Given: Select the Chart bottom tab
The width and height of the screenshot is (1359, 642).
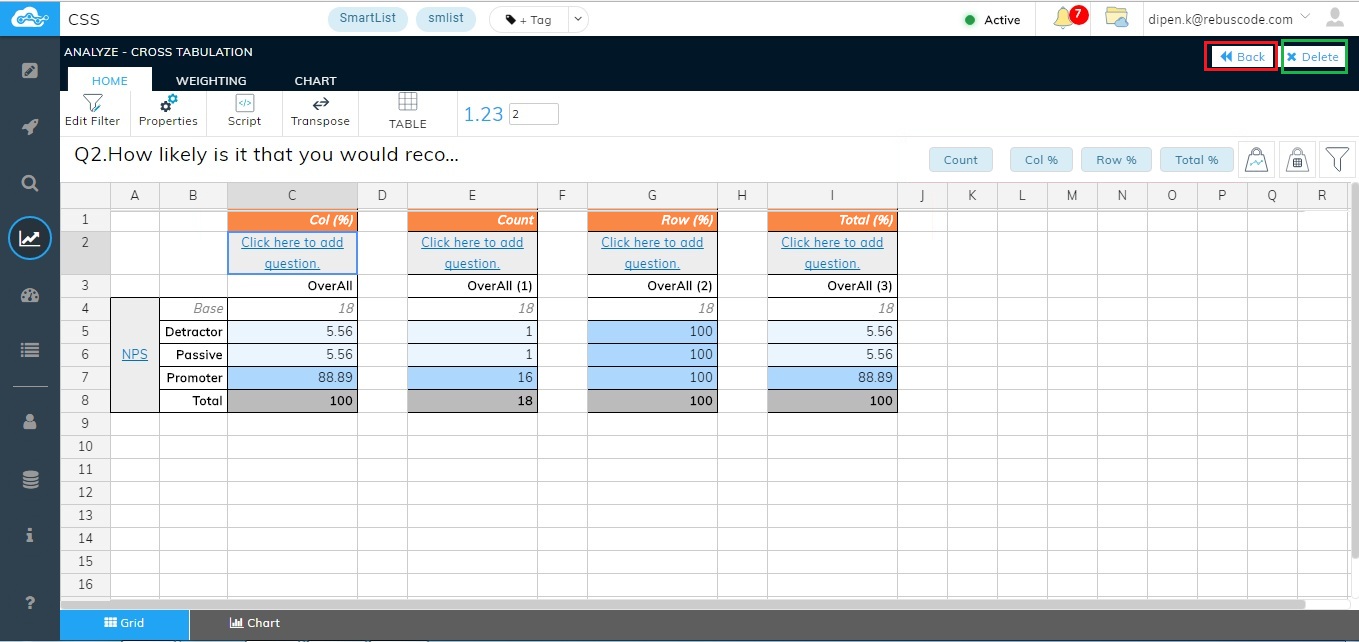Looking at the screenshot, I should (254, 623).
